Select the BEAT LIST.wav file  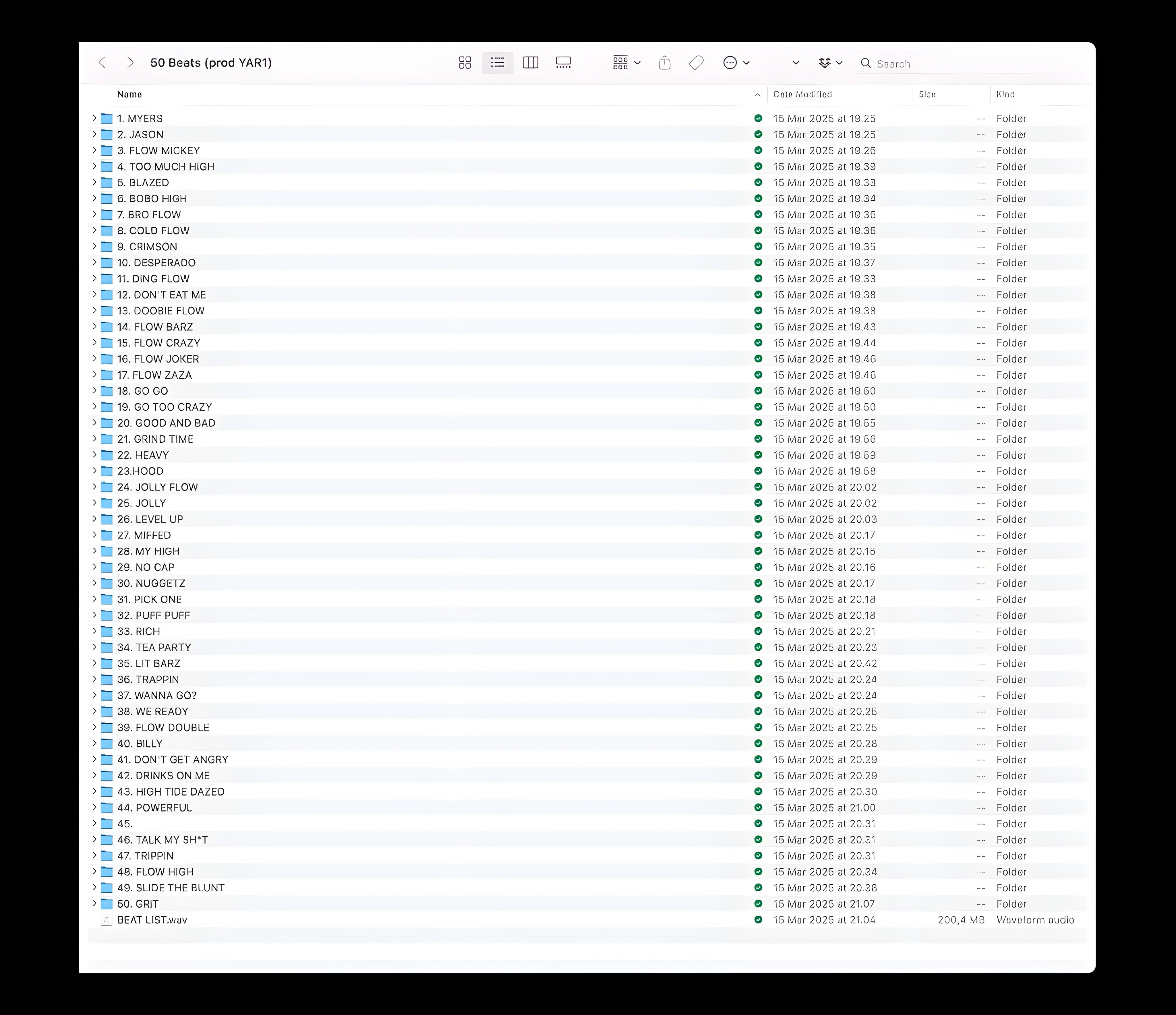click(152, 920)
